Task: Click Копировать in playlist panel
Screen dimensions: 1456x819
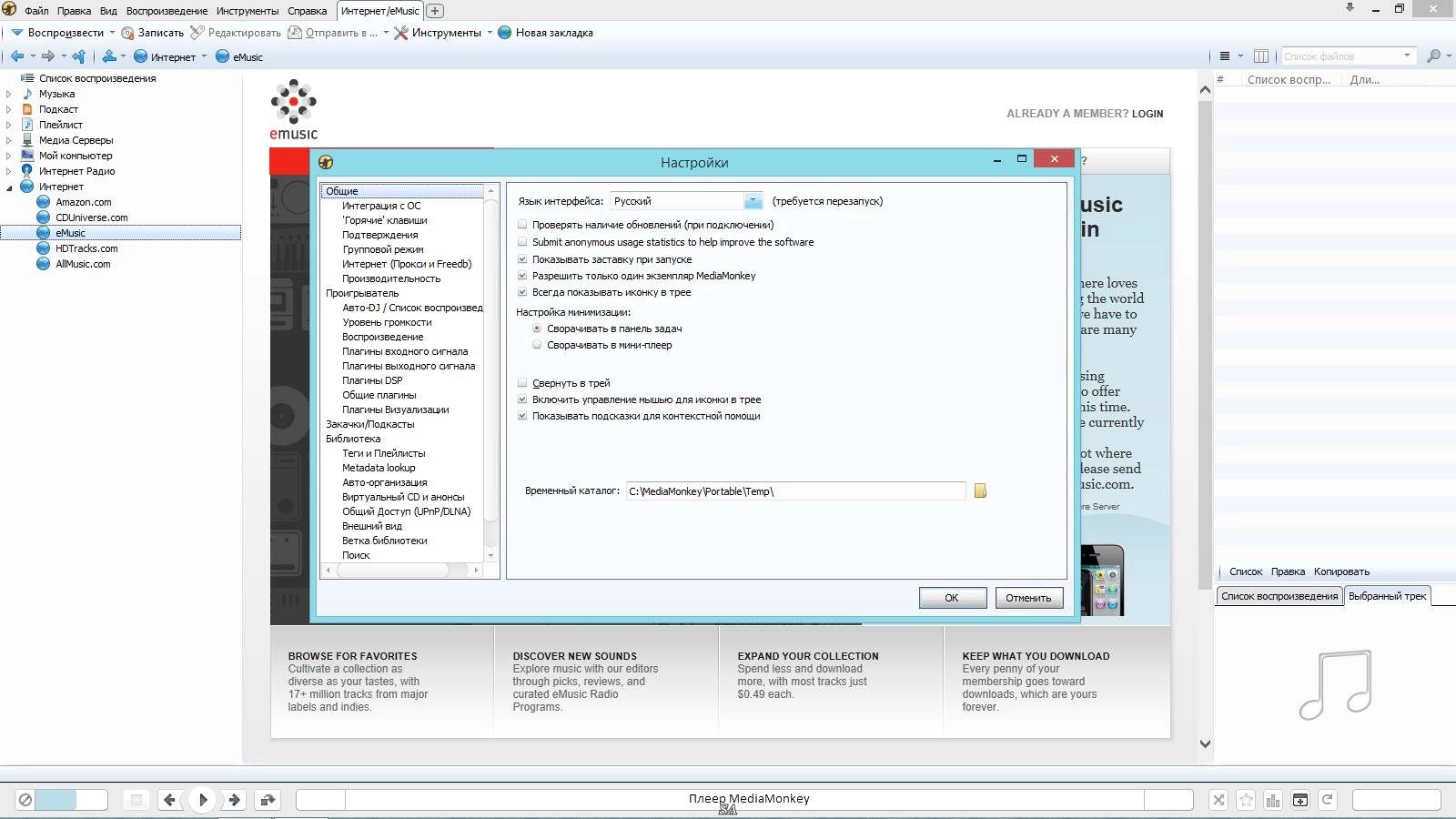Action: pyautogui.click(x=1341, y=571)
